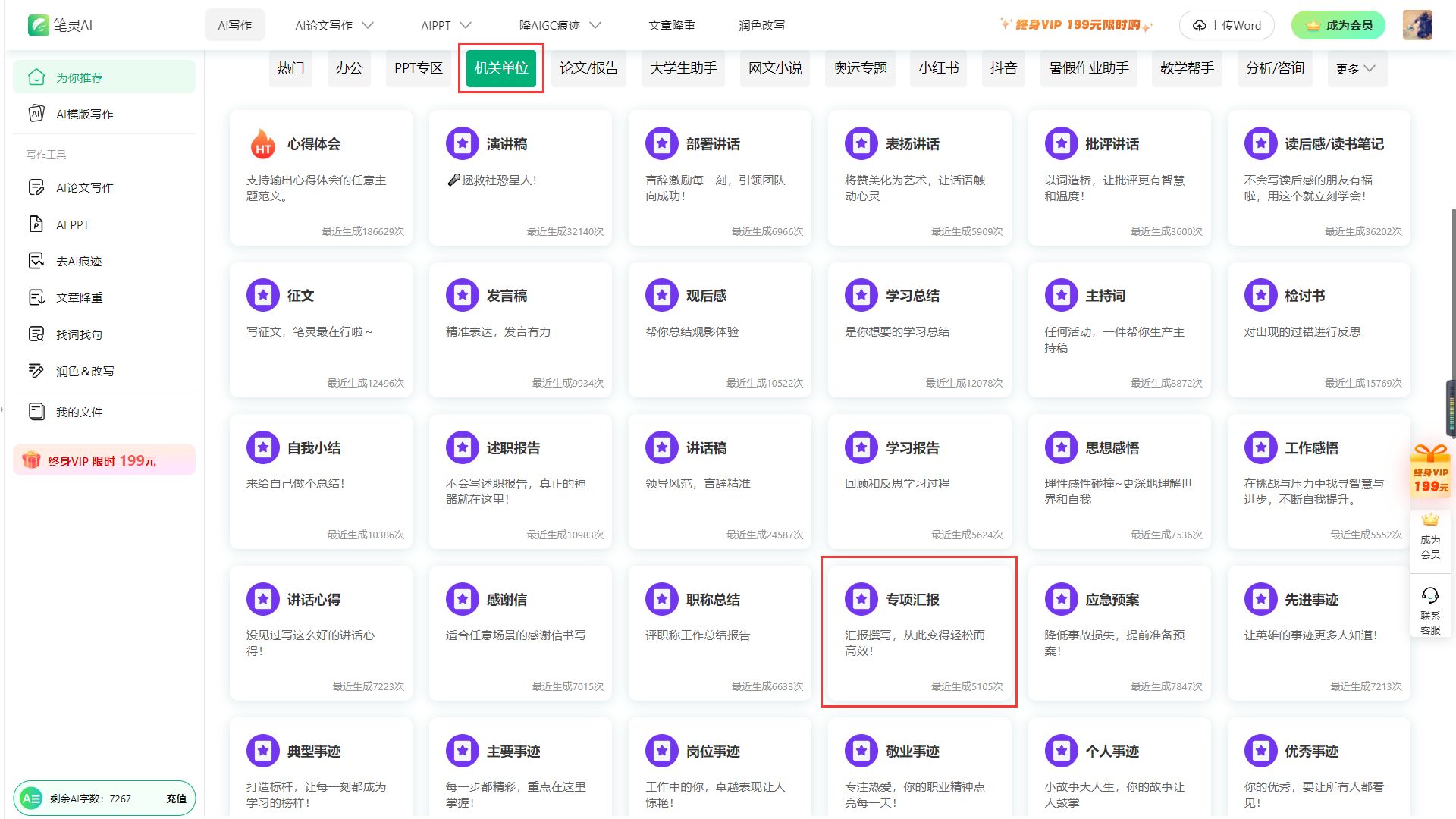Screen dimensions: 1456x819
Task: Open AI PPT from sidebar icon
Action: 36,224
